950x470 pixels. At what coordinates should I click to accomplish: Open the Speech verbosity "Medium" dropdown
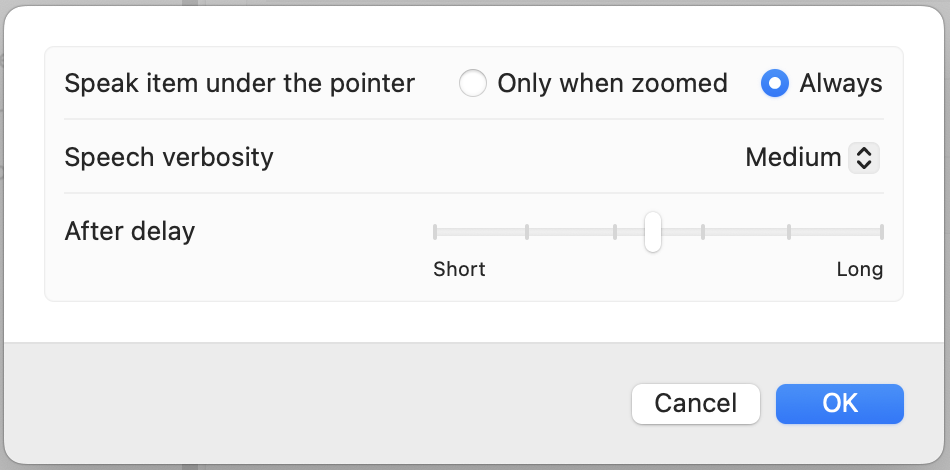811,157
